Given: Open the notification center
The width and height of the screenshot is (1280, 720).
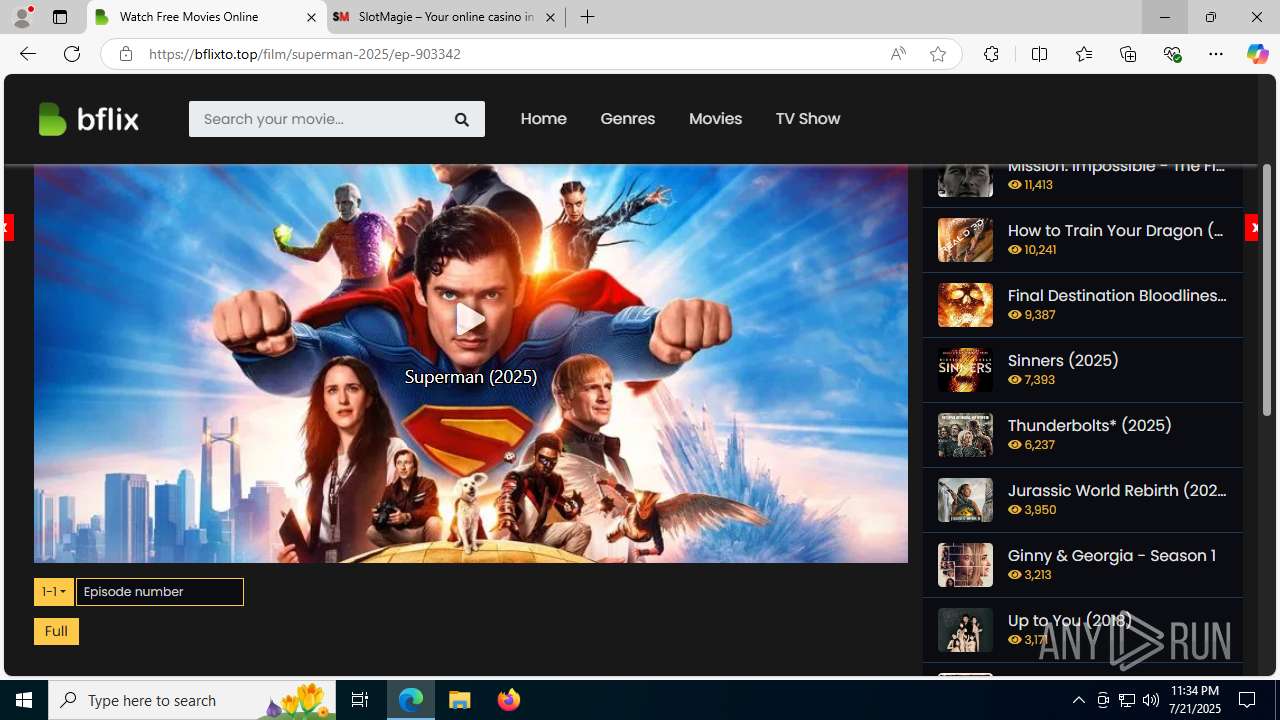Looking at the screenshot, I should point(1248,700).
